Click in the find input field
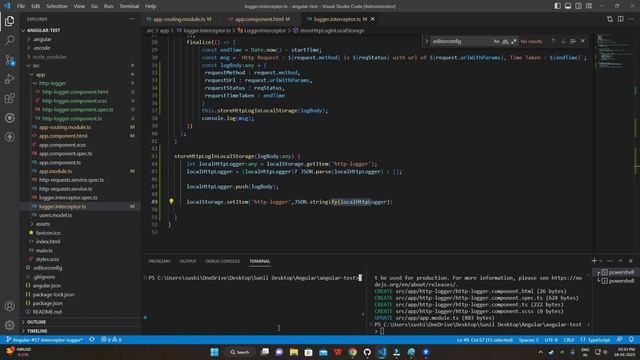 click(x=461, y=41)
